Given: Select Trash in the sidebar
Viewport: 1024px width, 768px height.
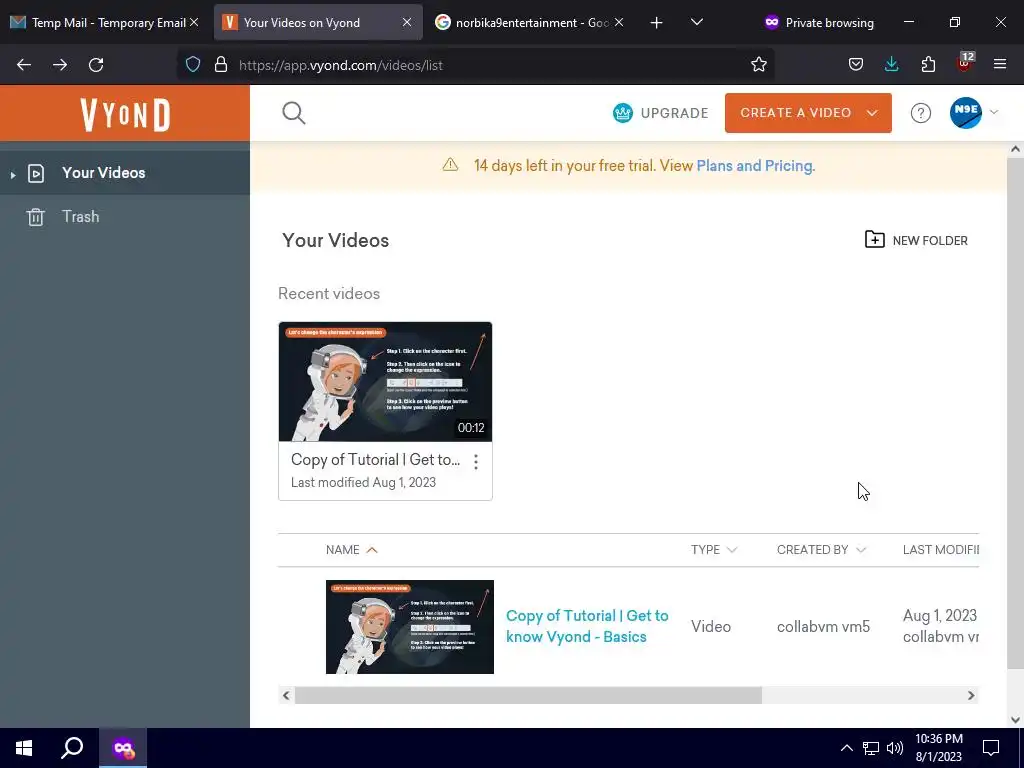Looking at the screenshot, I should [125, 217].
